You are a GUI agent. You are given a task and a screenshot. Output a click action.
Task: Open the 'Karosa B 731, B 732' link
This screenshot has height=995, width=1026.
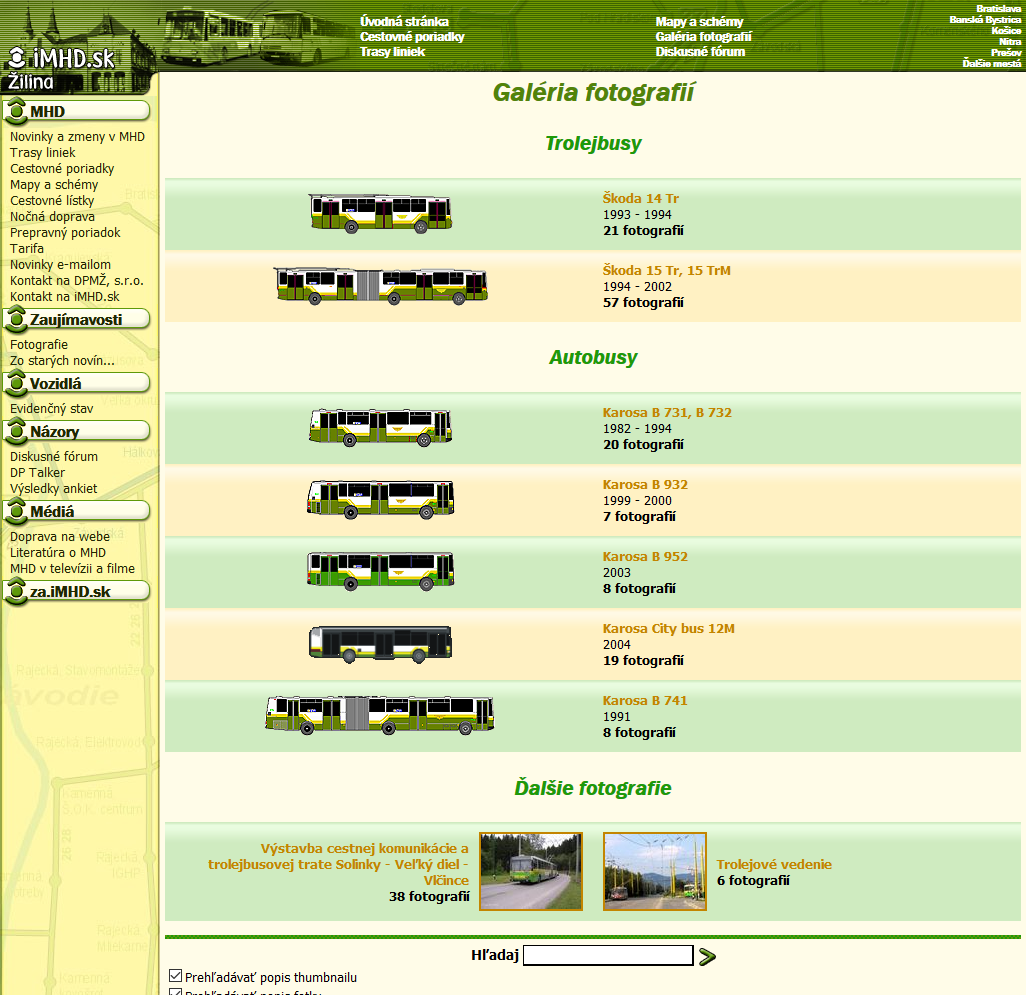click(667, 412)
